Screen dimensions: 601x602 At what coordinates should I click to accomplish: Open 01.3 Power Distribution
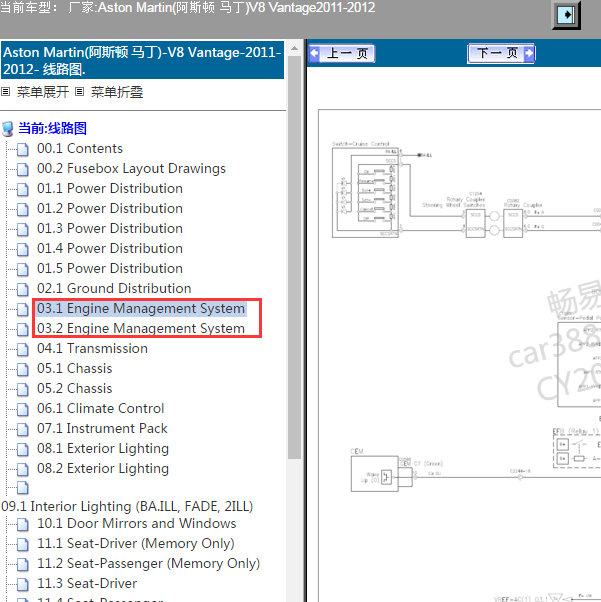tap(110, 228)
